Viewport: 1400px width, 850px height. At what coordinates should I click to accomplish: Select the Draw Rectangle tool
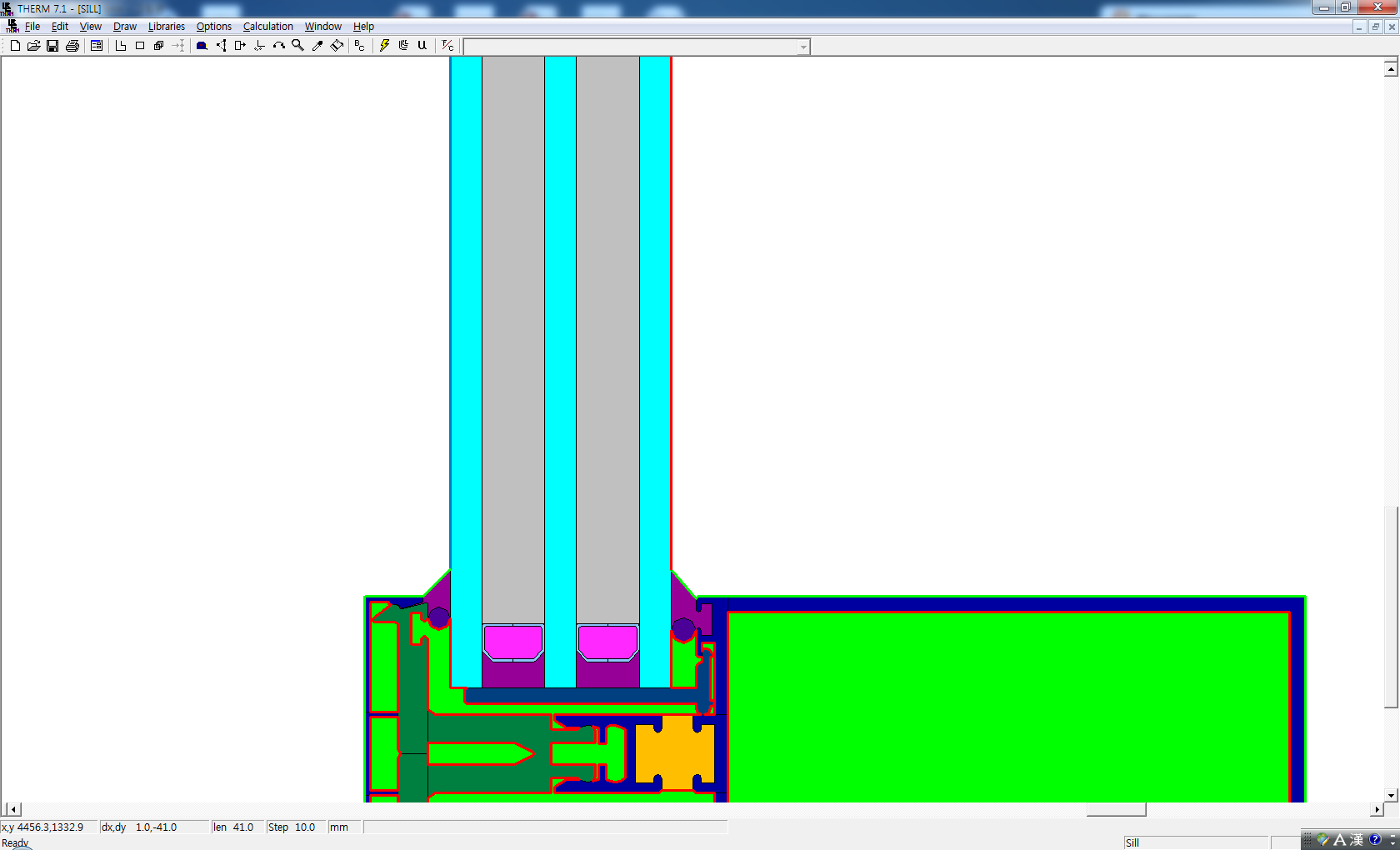pos(140,46)
